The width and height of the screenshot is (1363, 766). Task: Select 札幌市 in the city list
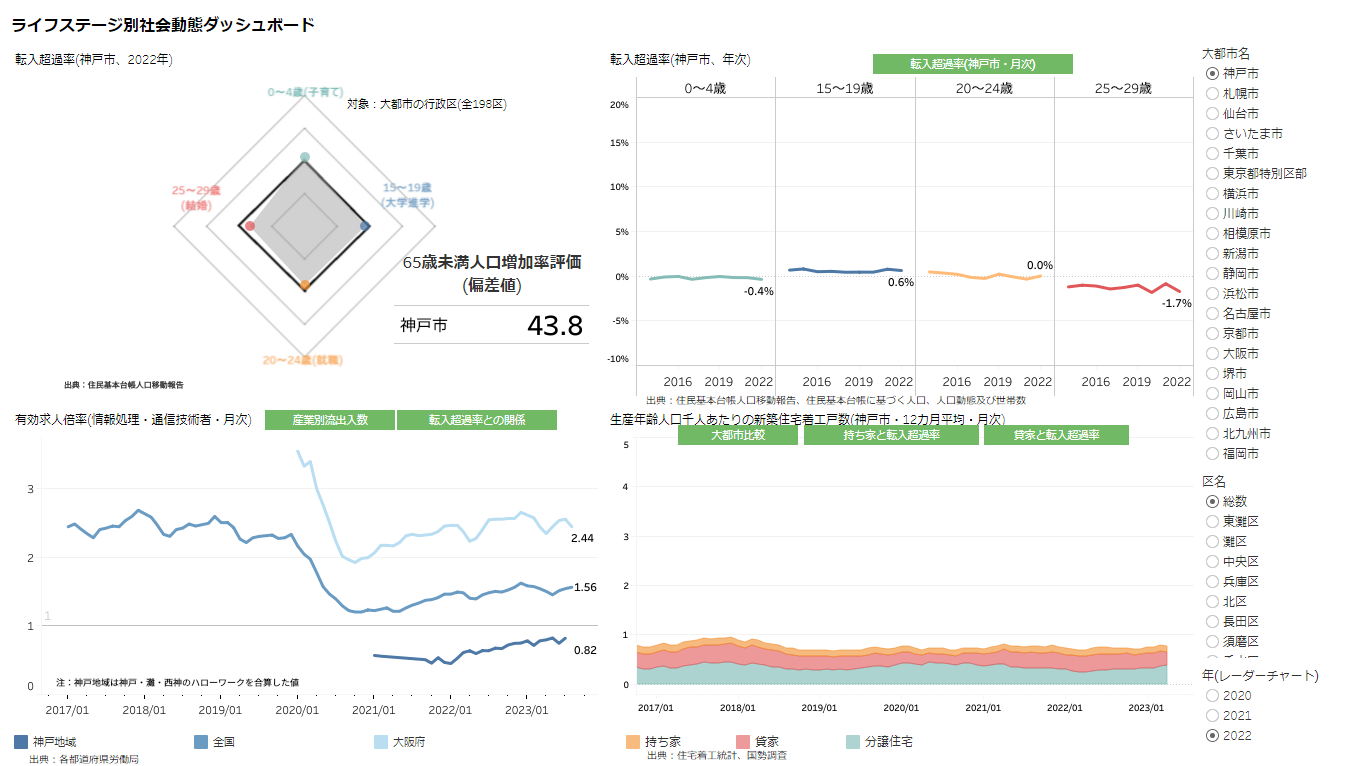pyautogui.click(x=1213, y=93)
